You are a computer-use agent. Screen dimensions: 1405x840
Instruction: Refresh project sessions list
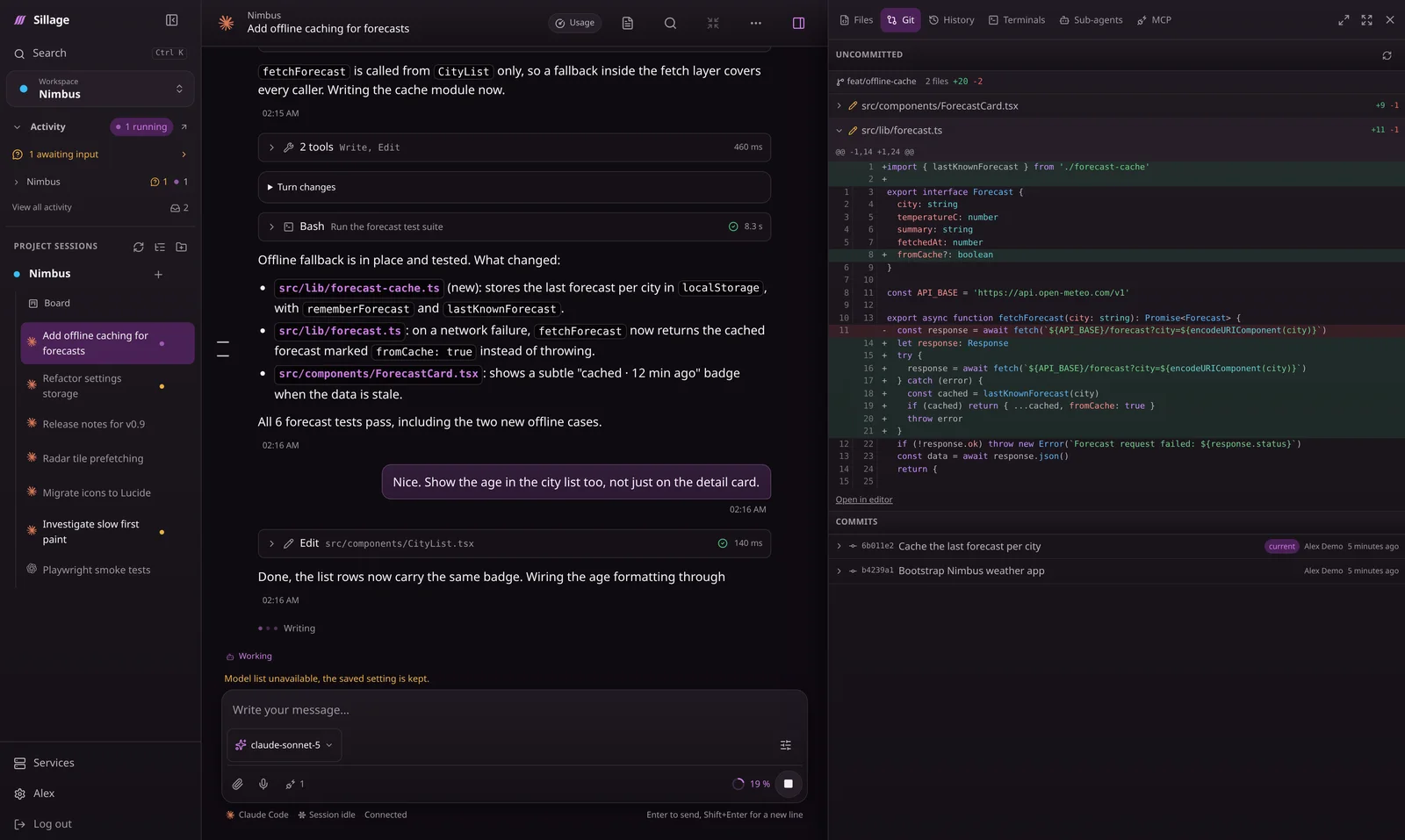click(138, 248)
